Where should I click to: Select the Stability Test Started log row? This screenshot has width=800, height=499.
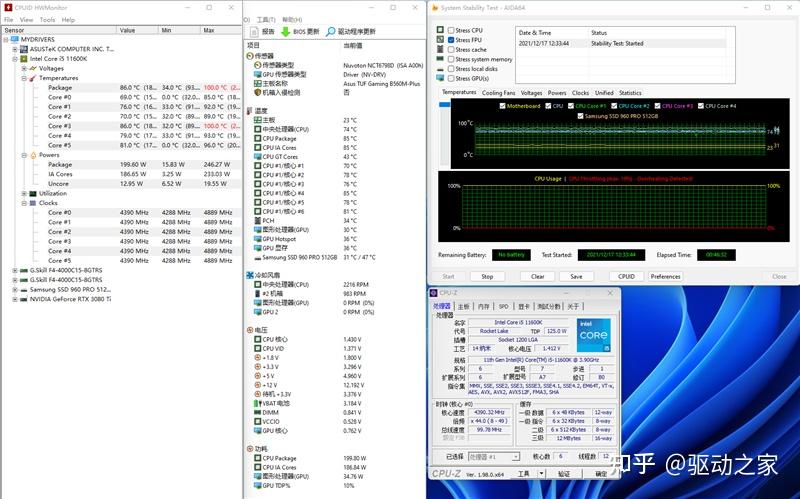621,43
